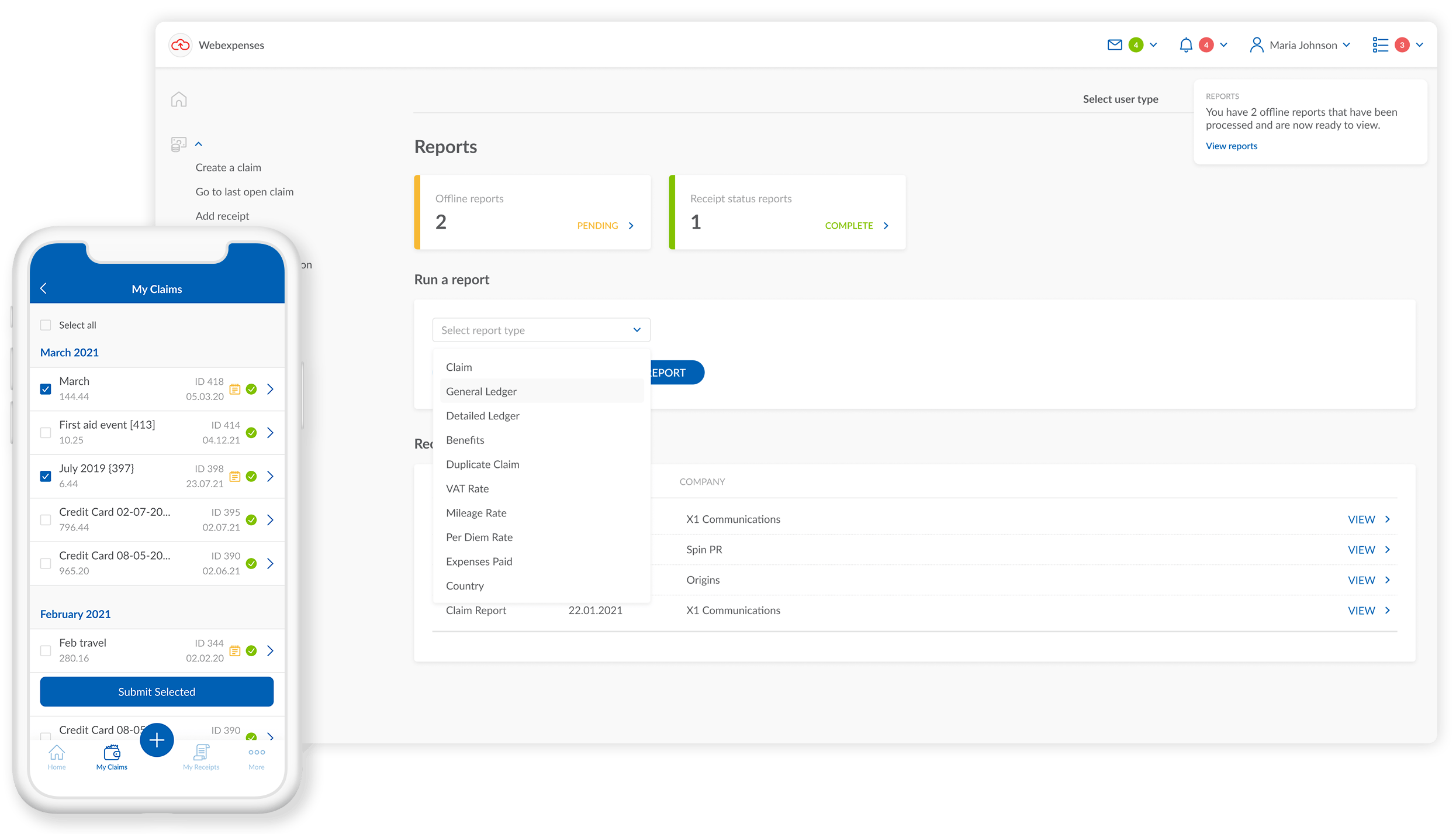Click the Webexpenses cloud logo
Viewport: 1456px width, 834px height.
pyautogui.click(x=180, y=45)
